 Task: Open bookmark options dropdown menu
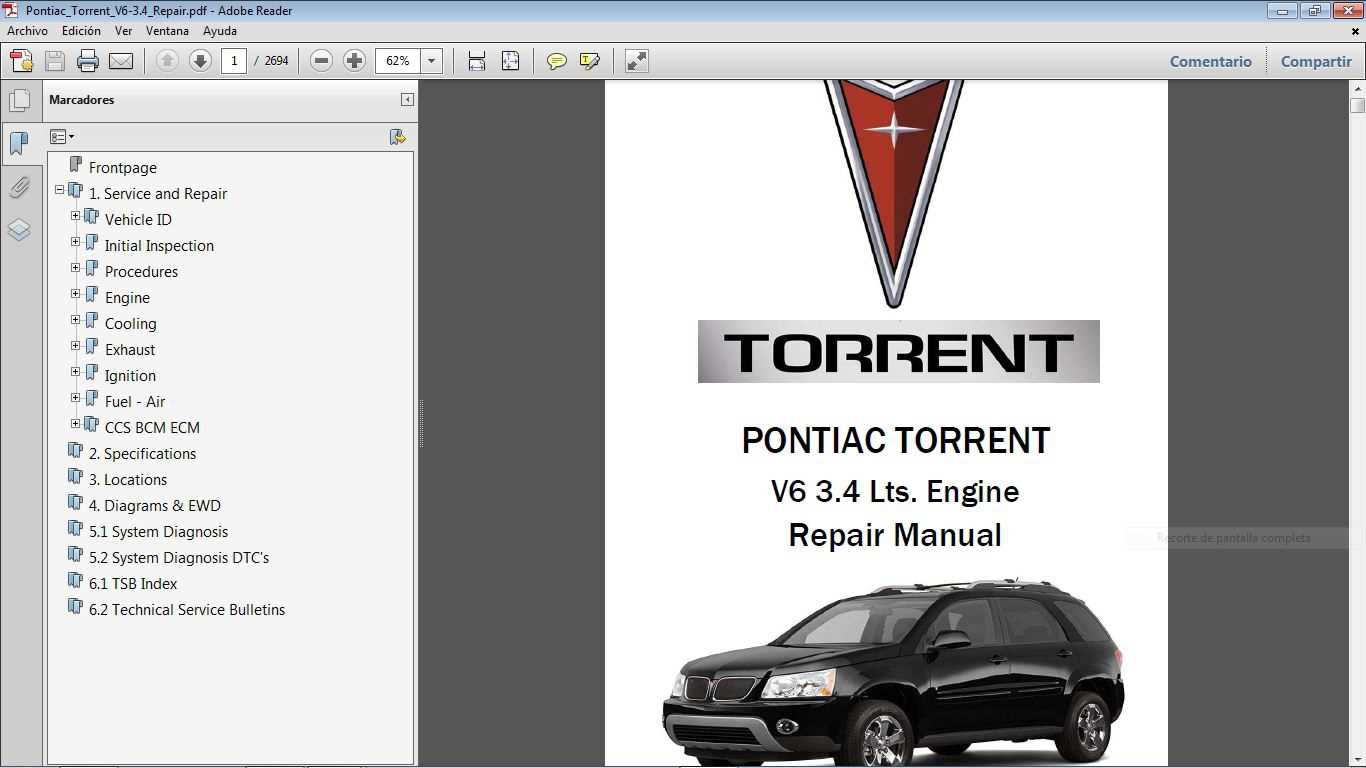pos(62,137)
